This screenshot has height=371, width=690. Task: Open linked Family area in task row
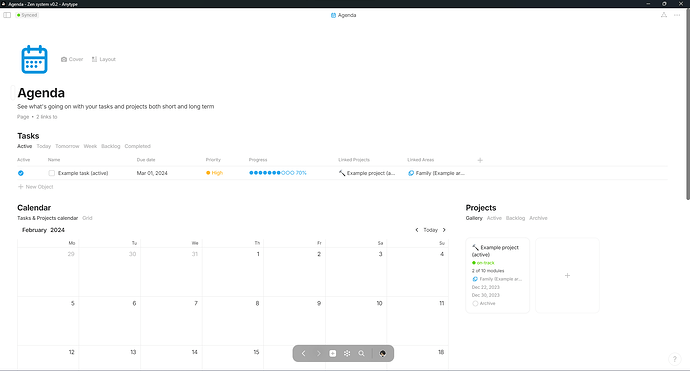[436, 173]
